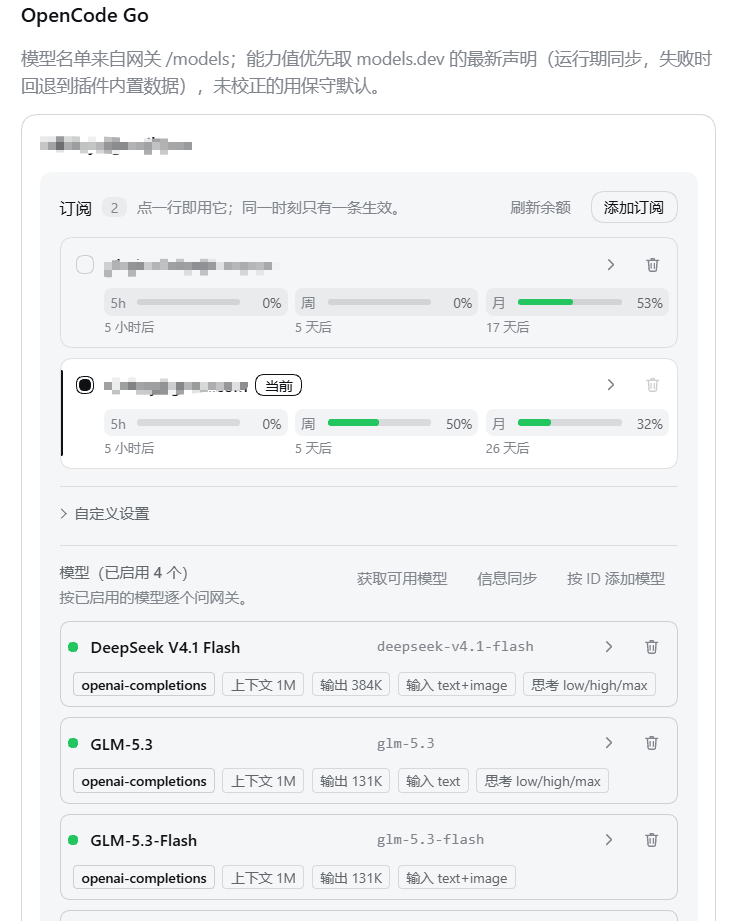Delete the first subscription with 53% monthly usage

click(x=652, y=265)
